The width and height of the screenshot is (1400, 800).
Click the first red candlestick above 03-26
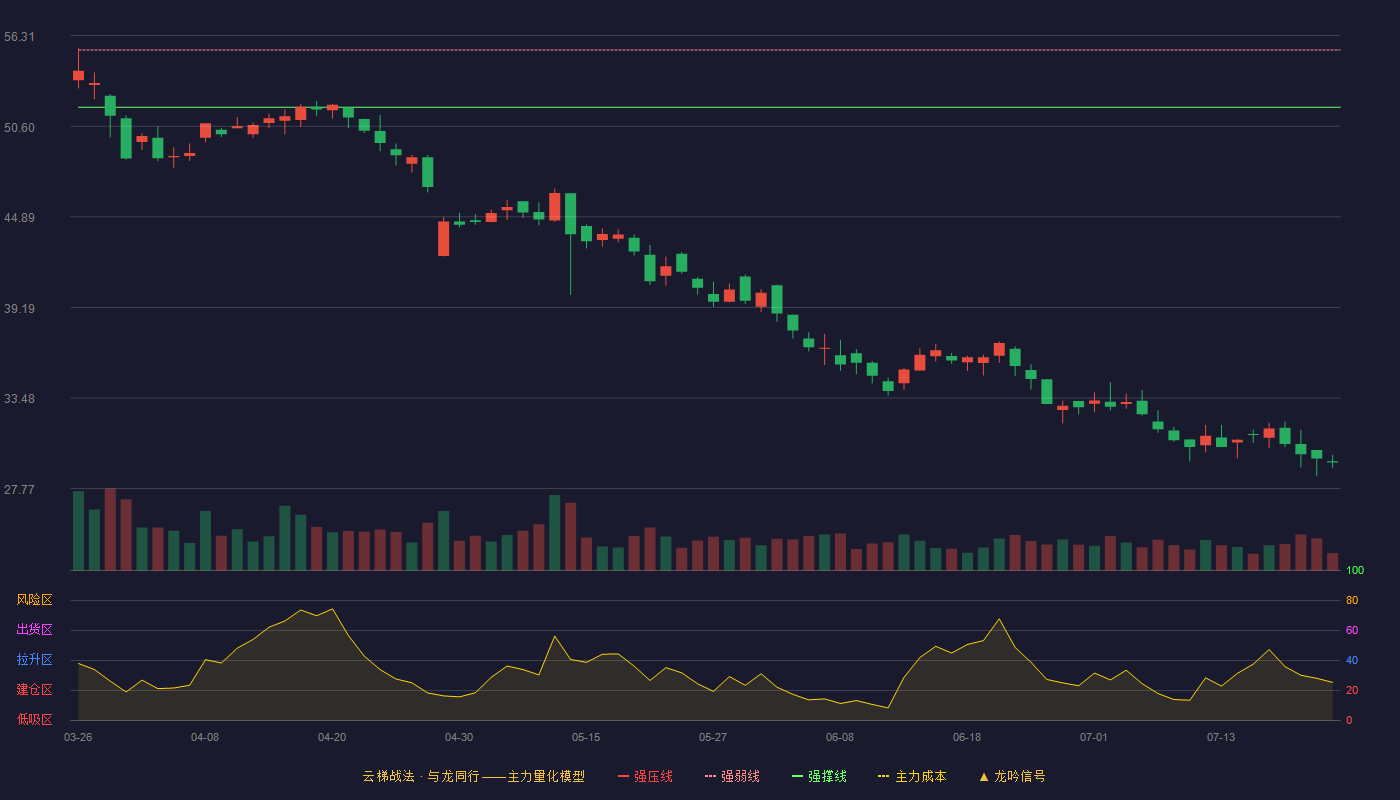click(78, 75)
